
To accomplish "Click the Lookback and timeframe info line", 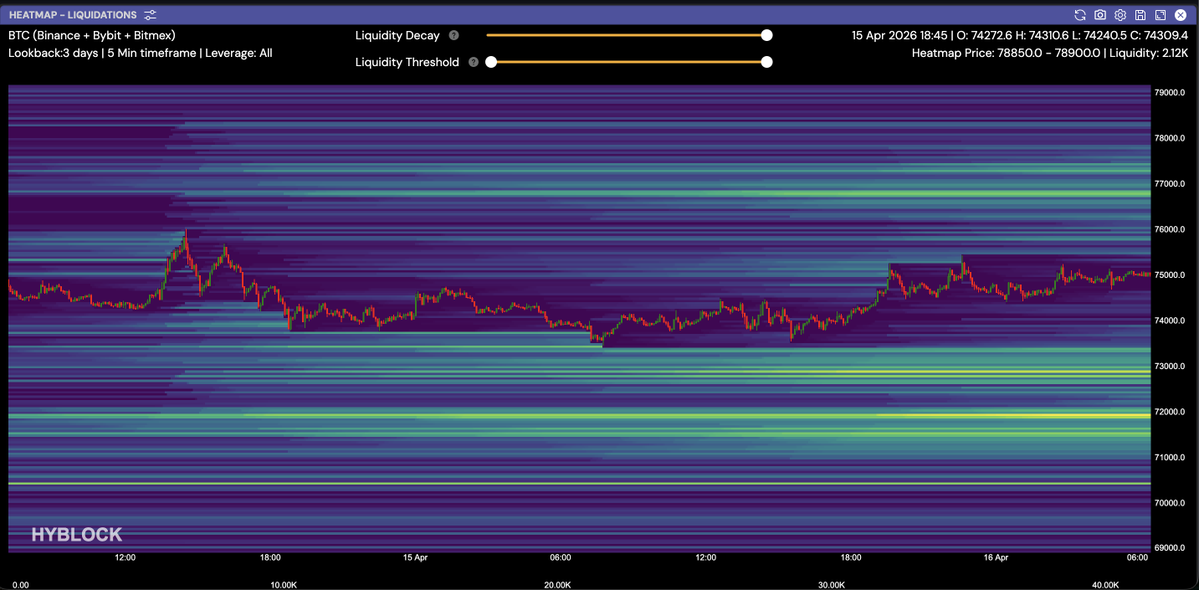I will pos(140,53).
